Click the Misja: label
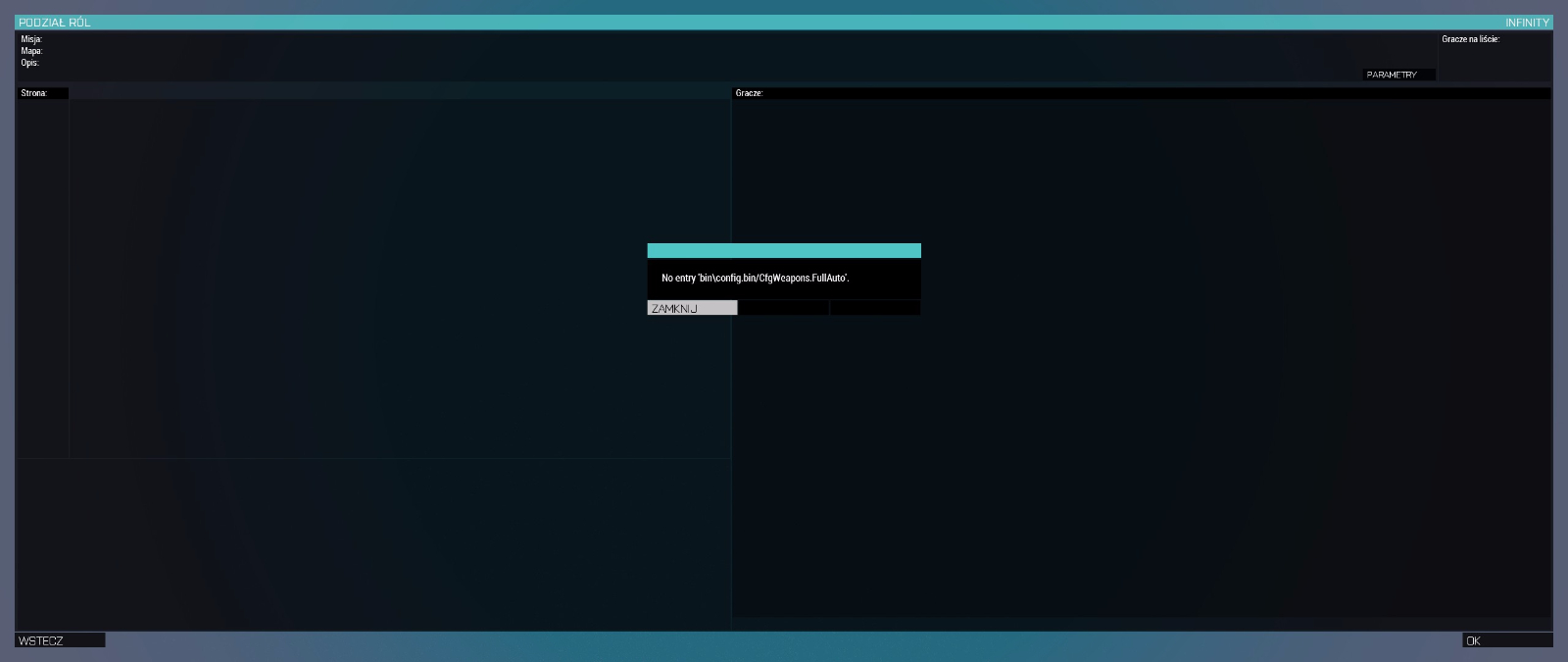Screen dimensions: 1568x662 [31, 39]
